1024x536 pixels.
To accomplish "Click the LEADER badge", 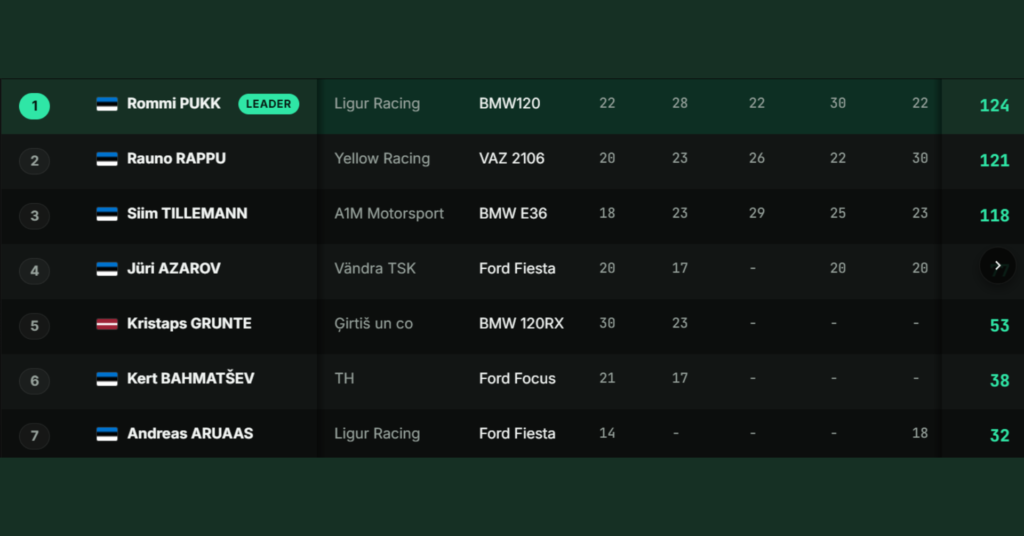I will point(268,104).
